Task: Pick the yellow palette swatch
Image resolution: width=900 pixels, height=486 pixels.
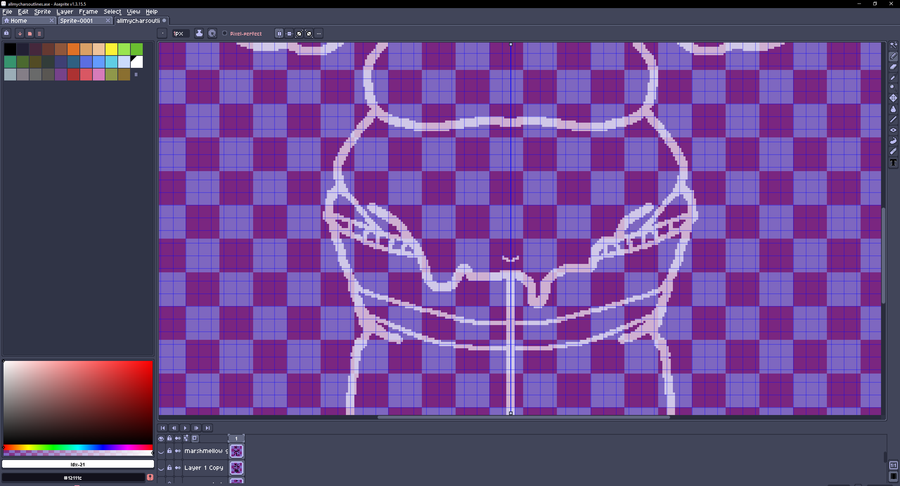Action: click(x=111, y=49)
